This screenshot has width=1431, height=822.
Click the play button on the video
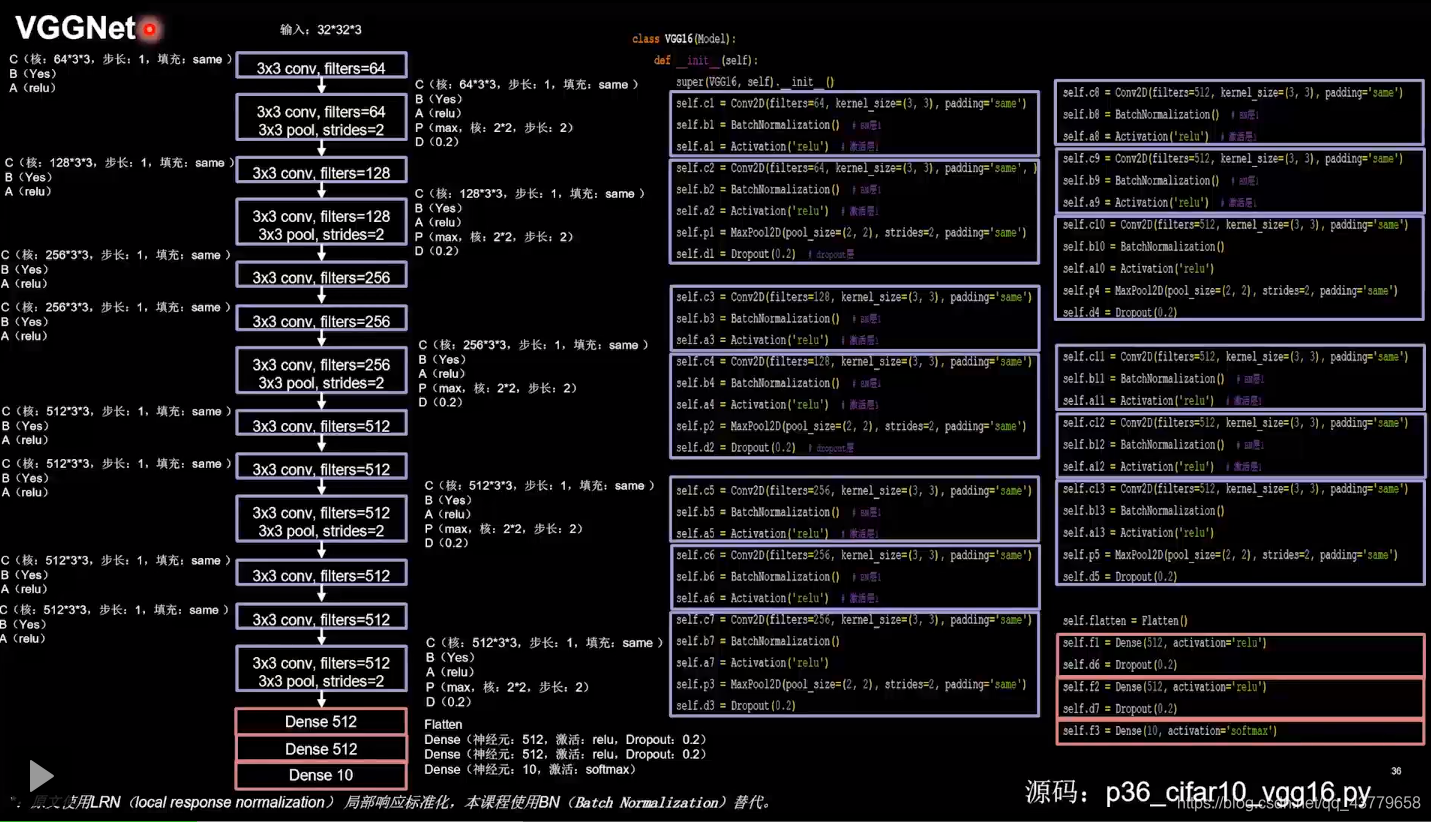pos(40,776)
